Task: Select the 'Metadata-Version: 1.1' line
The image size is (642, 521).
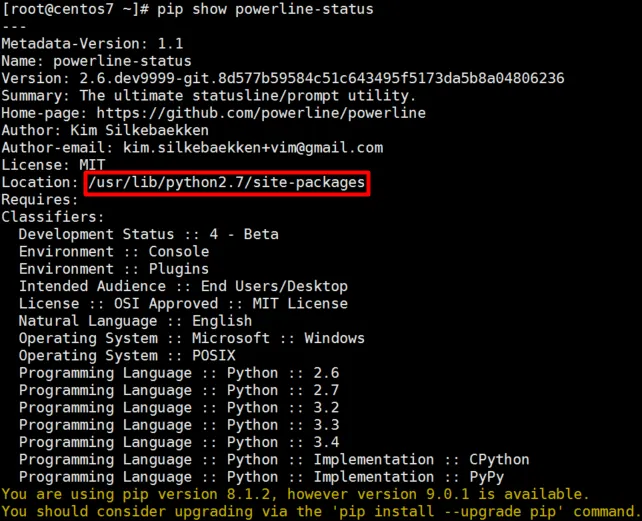Action: click(92, 44)
